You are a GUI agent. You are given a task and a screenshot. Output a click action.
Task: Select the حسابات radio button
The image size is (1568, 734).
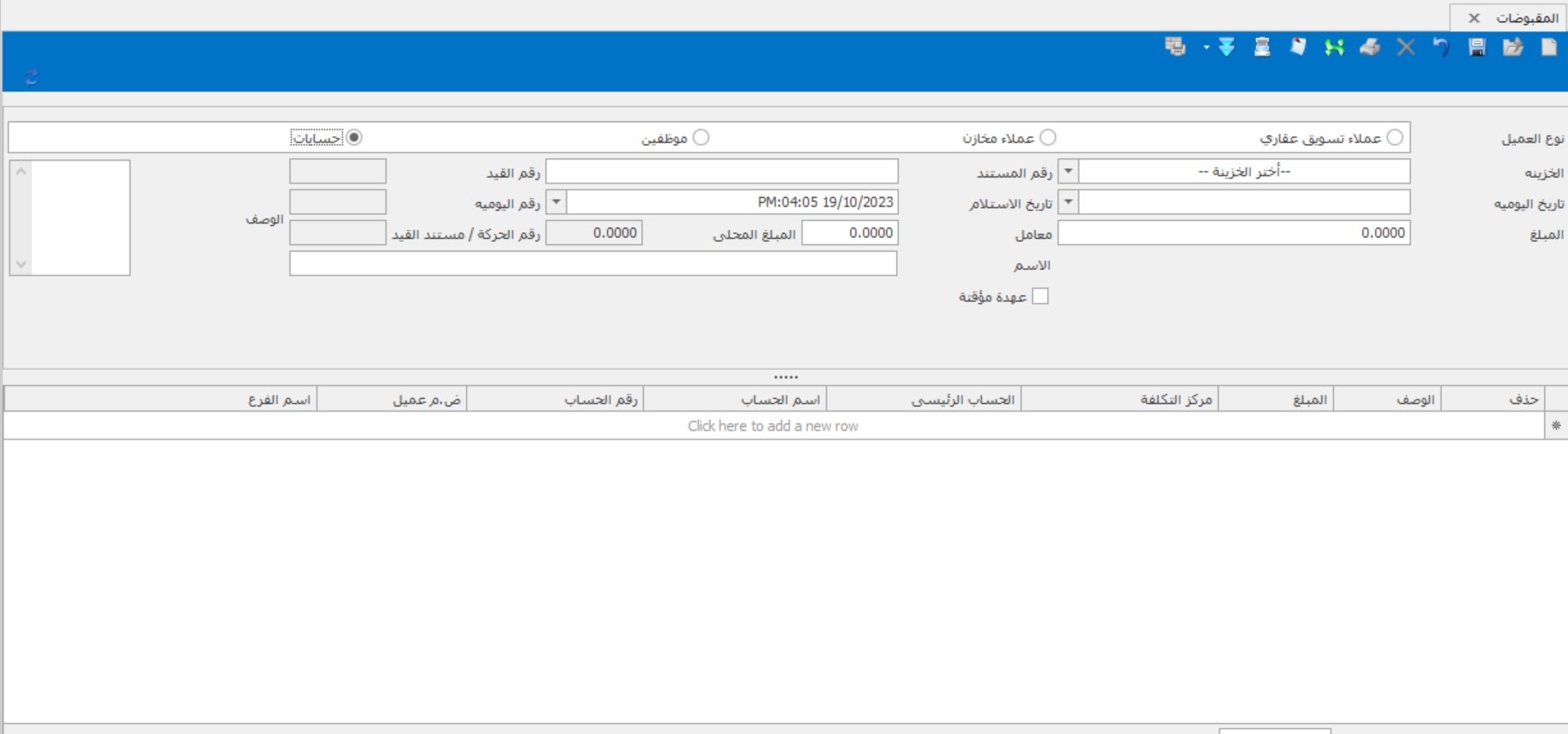354,137
